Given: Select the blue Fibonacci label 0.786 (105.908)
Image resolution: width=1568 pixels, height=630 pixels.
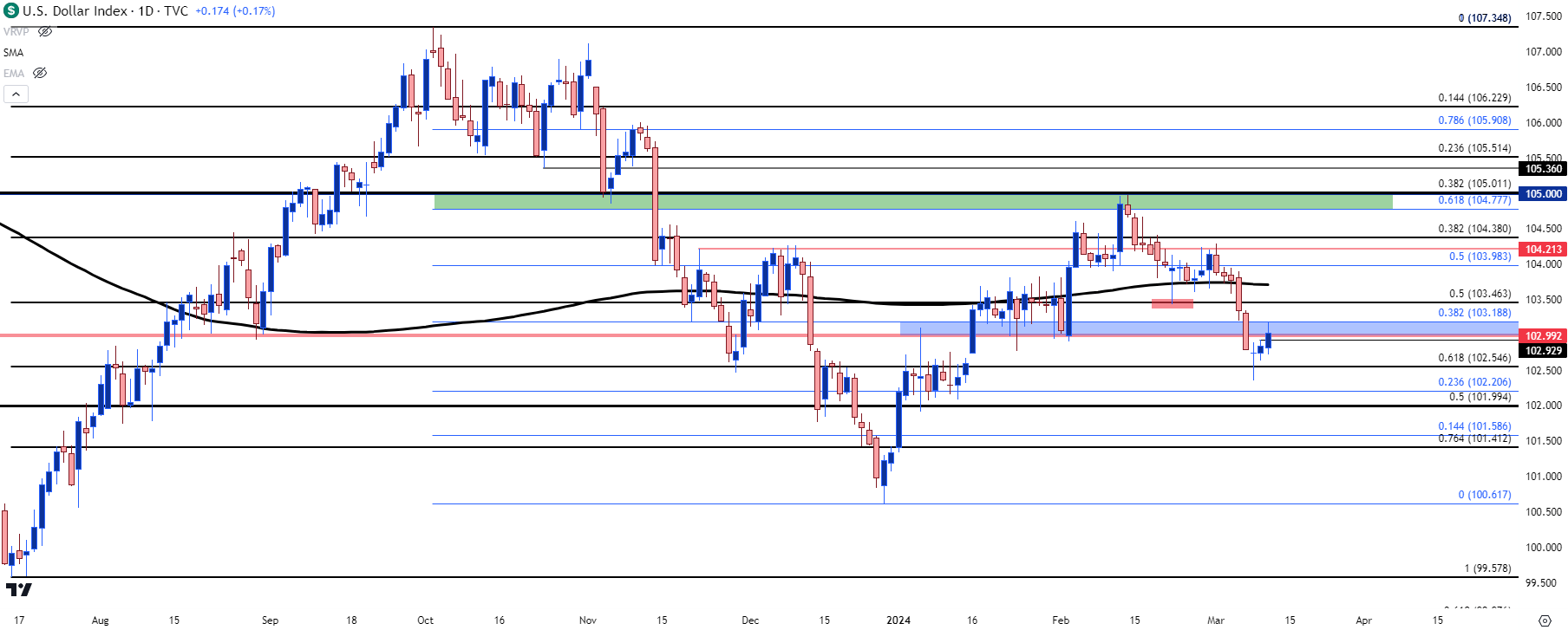Looking at the screenshot, I should tap(1474, 120).
